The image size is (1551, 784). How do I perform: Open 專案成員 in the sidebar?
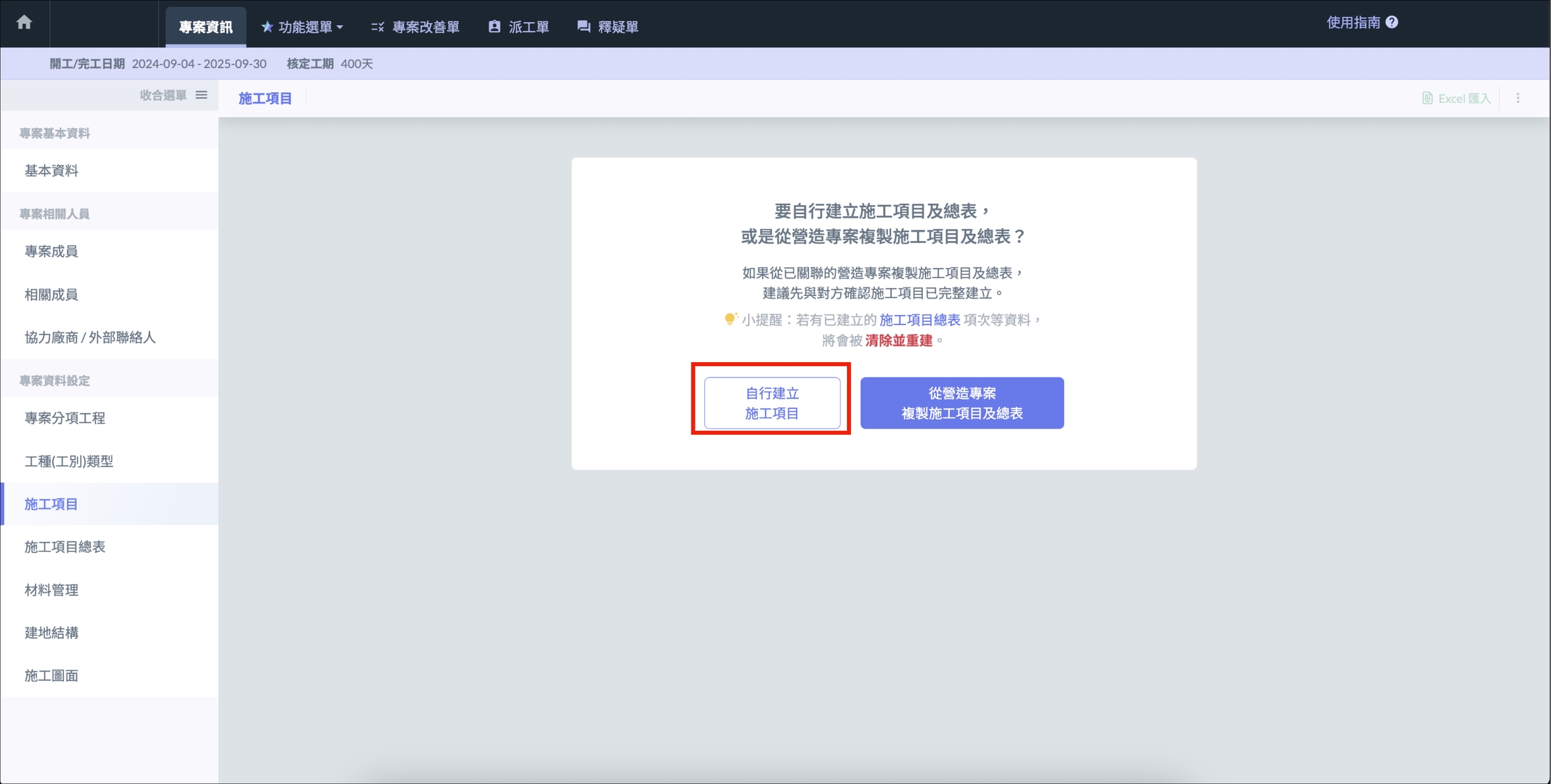coord(52,251)
